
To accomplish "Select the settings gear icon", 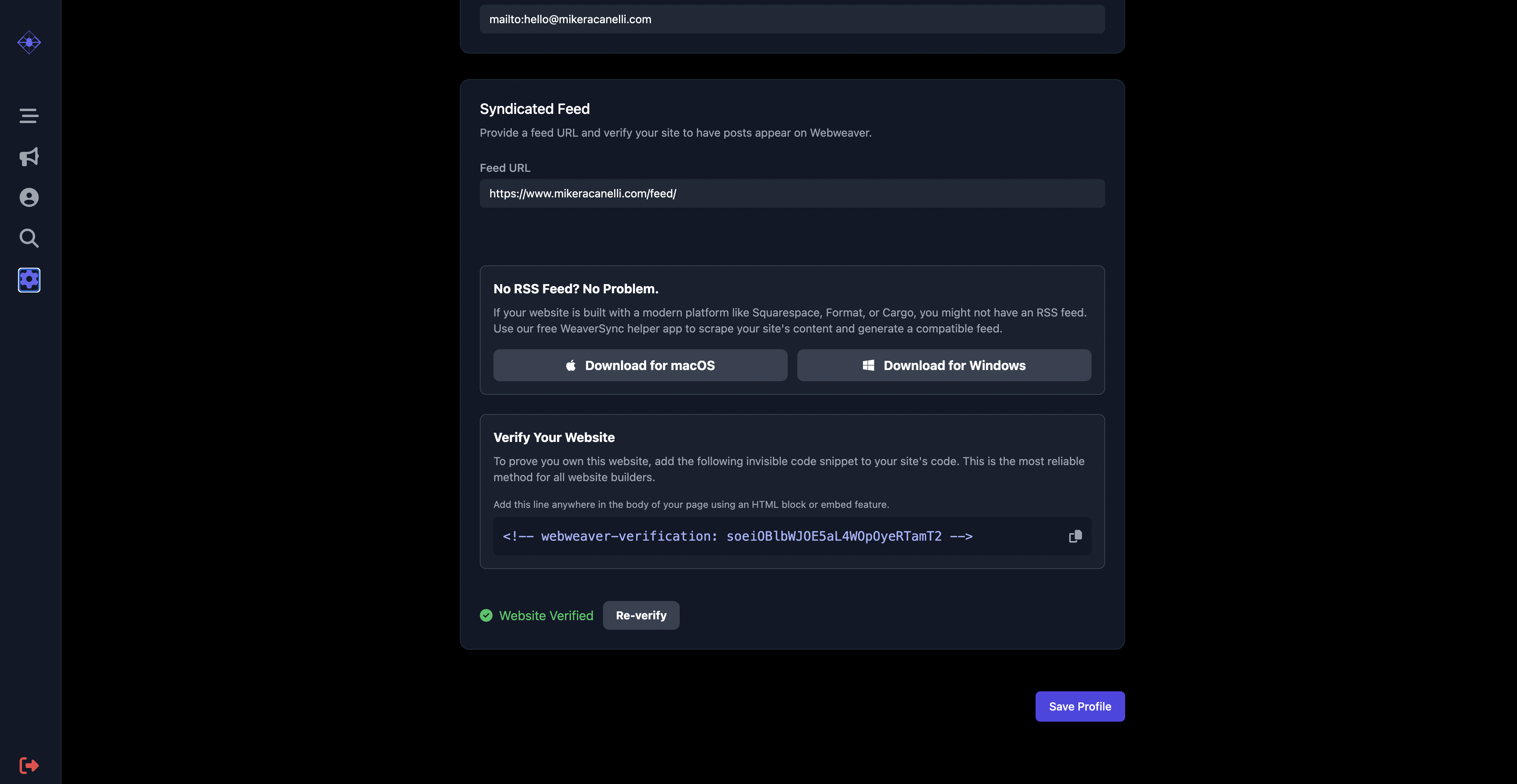I will 29,280.
